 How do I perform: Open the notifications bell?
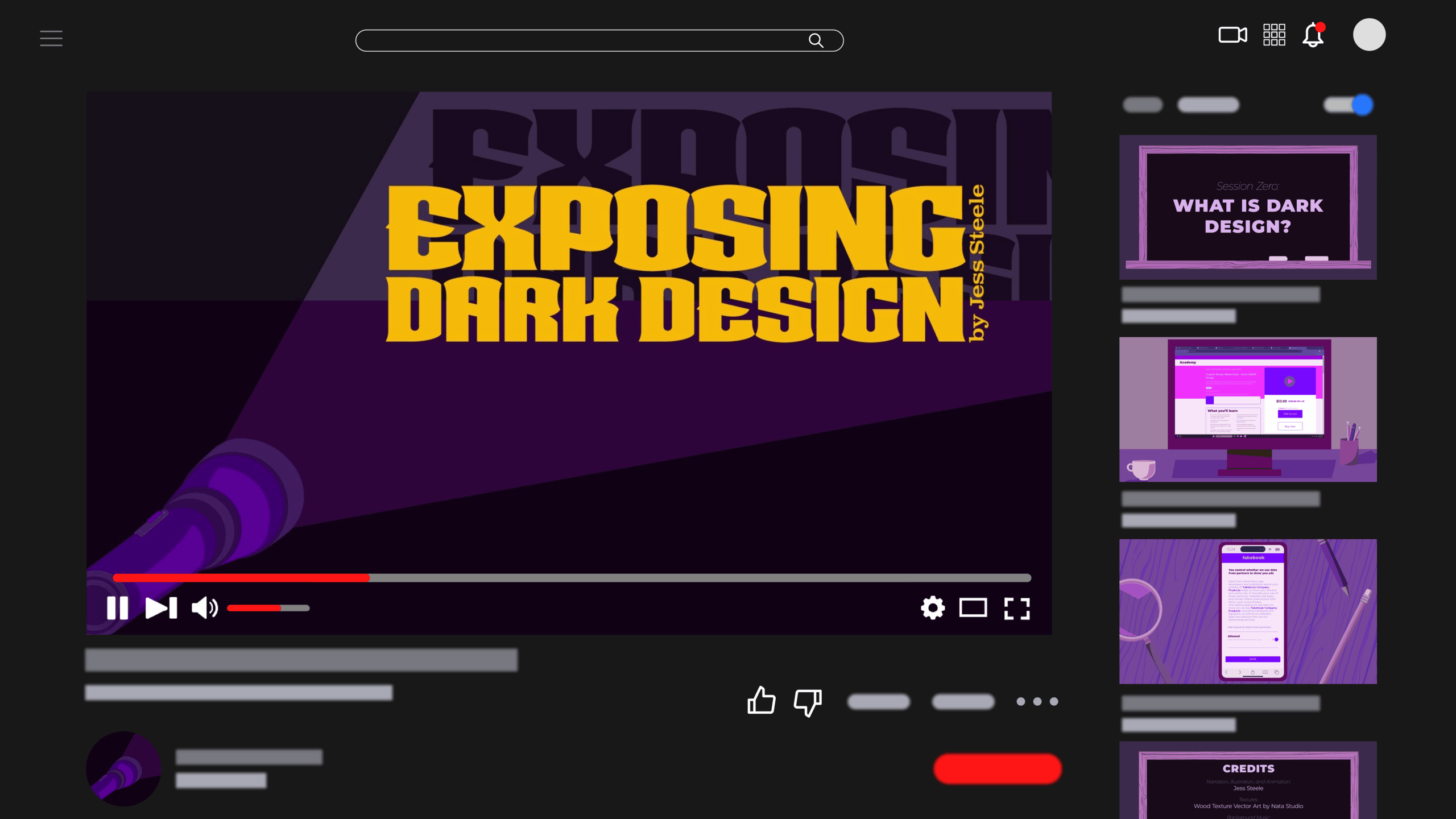1313,35
